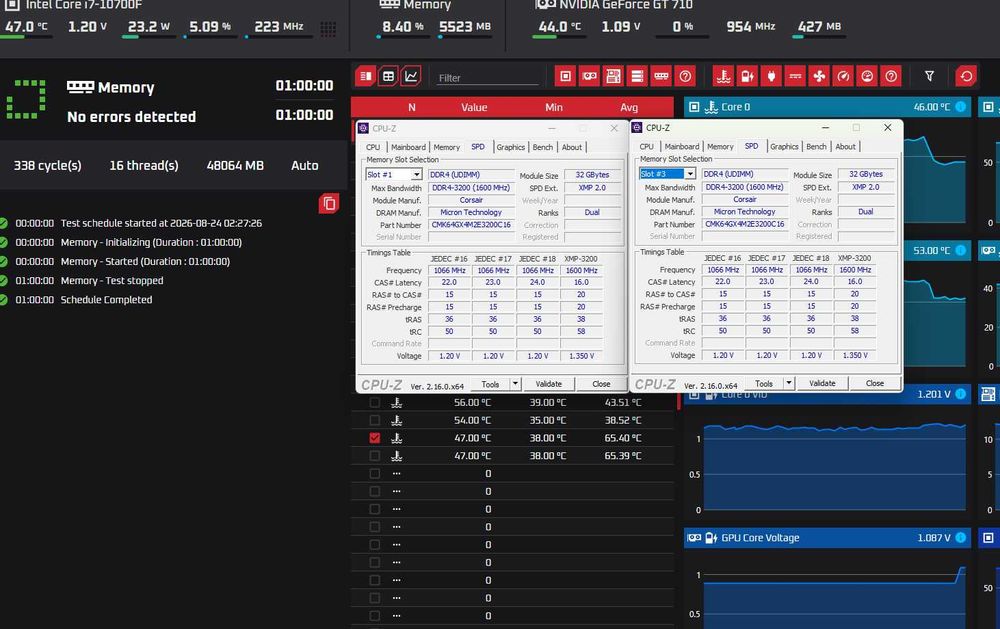Select the SPD tab in right CPU-Z window

752,146
